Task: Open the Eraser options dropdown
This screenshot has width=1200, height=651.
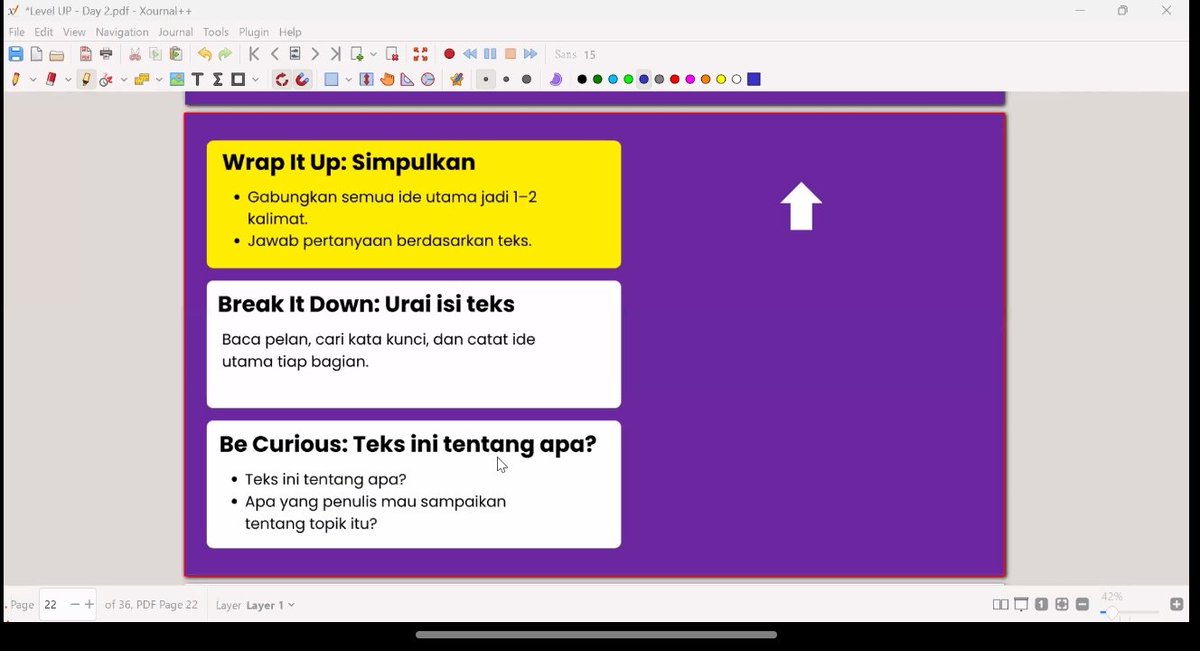Action: click(69, 80)
